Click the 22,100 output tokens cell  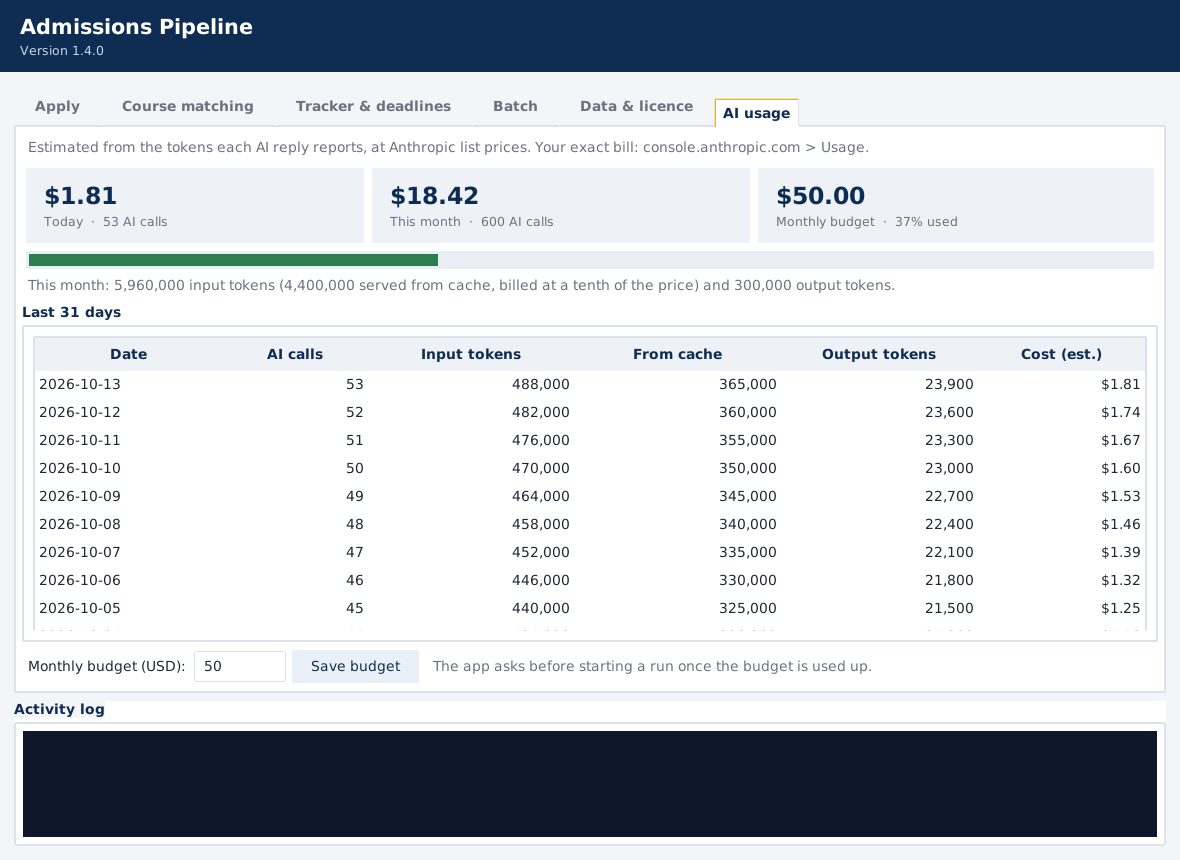coord(949,552)
